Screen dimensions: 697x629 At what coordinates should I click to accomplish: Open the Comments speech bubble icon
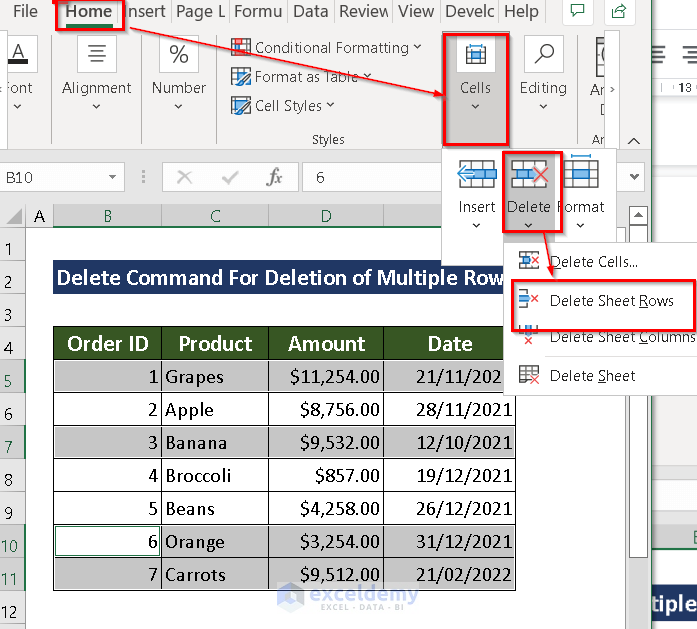(577, 12)
